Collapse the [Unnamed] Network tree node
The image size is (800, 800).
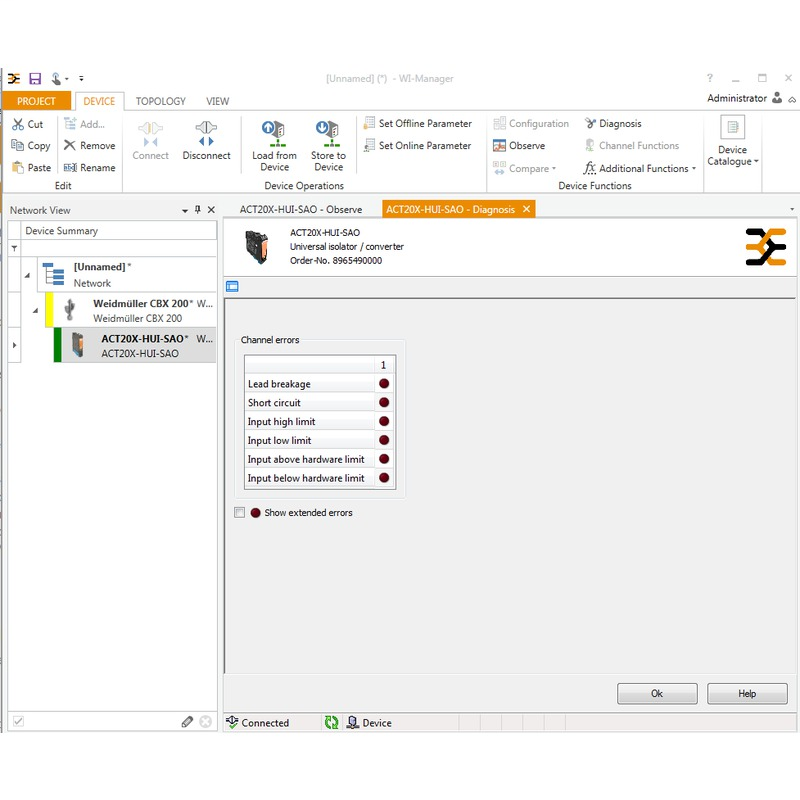28,276
